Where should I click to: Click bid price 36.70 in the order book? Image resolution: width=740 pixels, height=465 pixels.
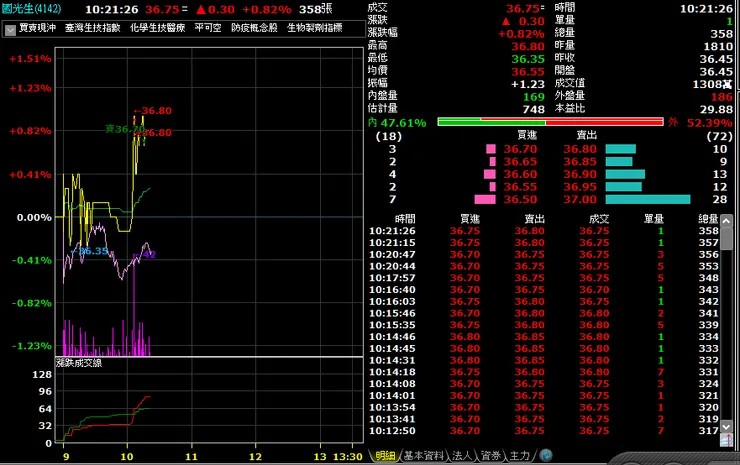[520, 149]
